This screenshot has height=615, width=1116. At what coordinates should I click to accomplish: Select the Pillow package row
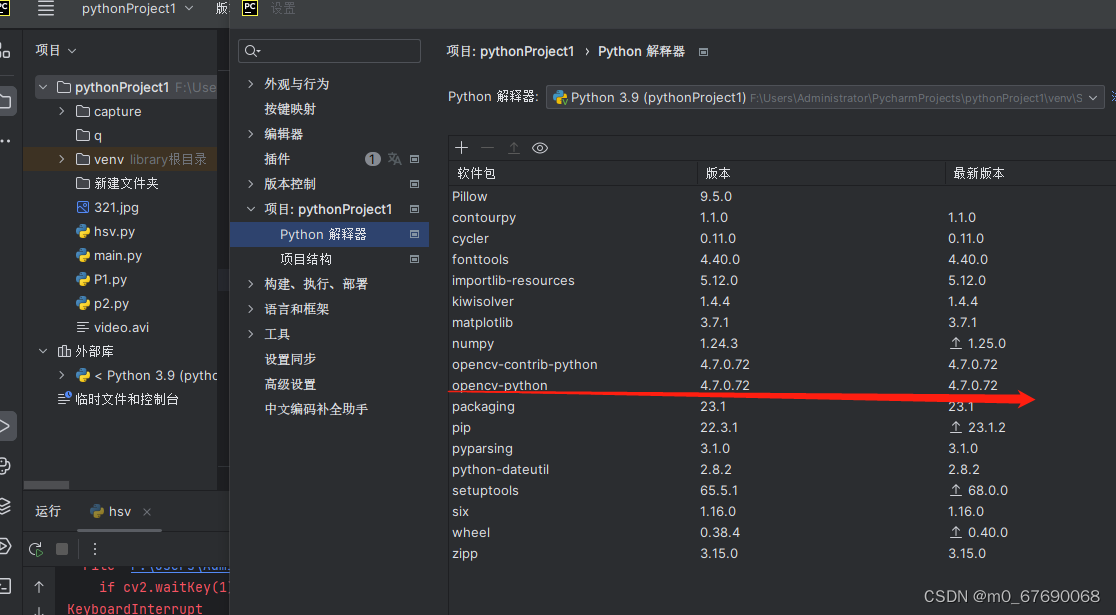[x=782, y=196]
